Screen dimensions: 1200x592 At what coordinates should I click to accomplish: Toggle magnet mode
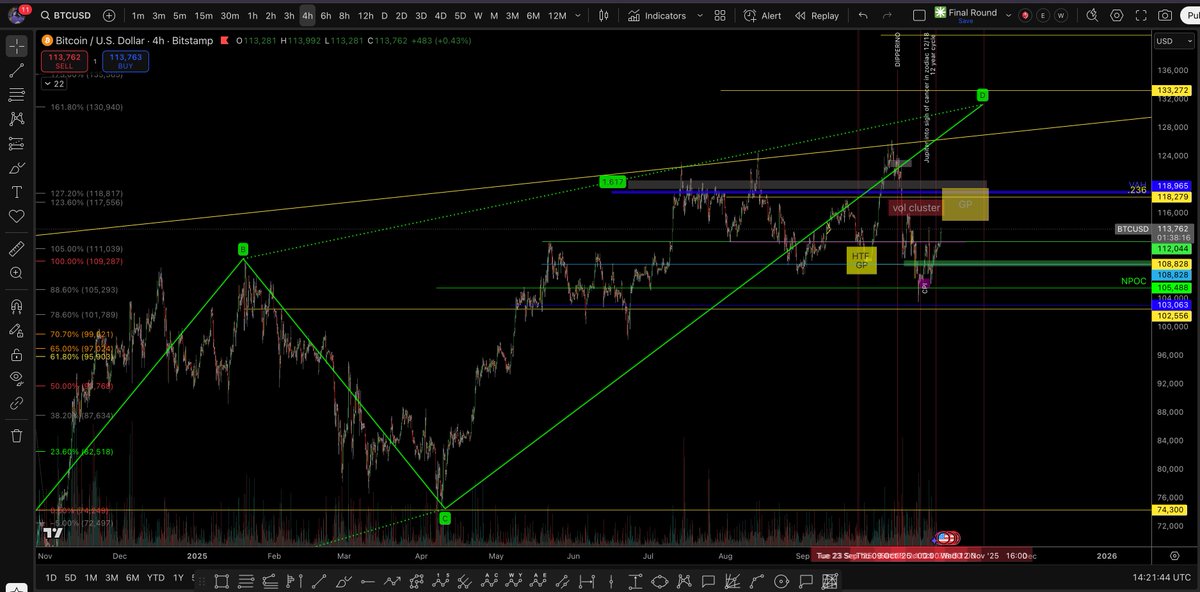point(17,307)
